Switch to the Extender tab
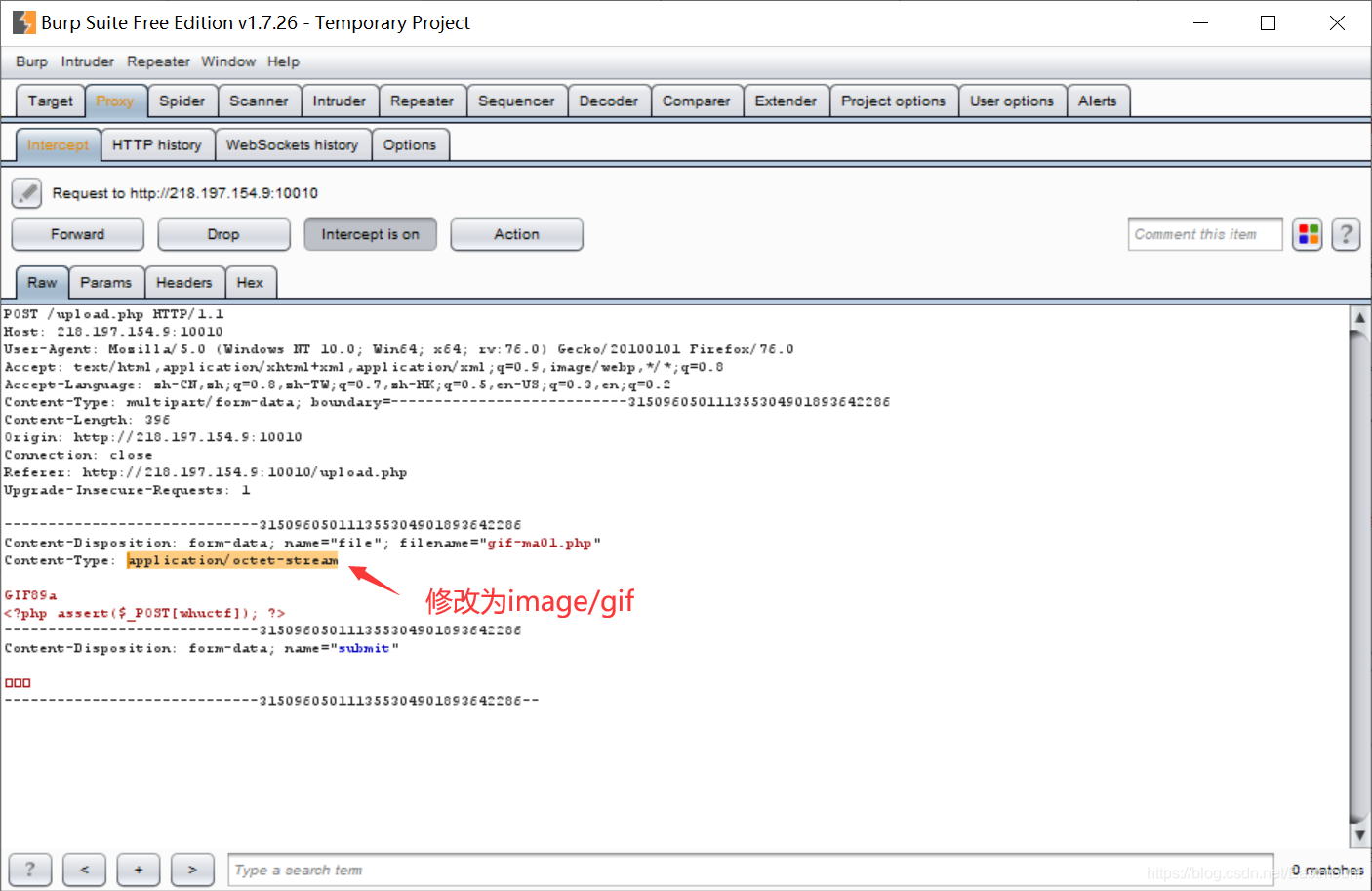 pos(786,101)
